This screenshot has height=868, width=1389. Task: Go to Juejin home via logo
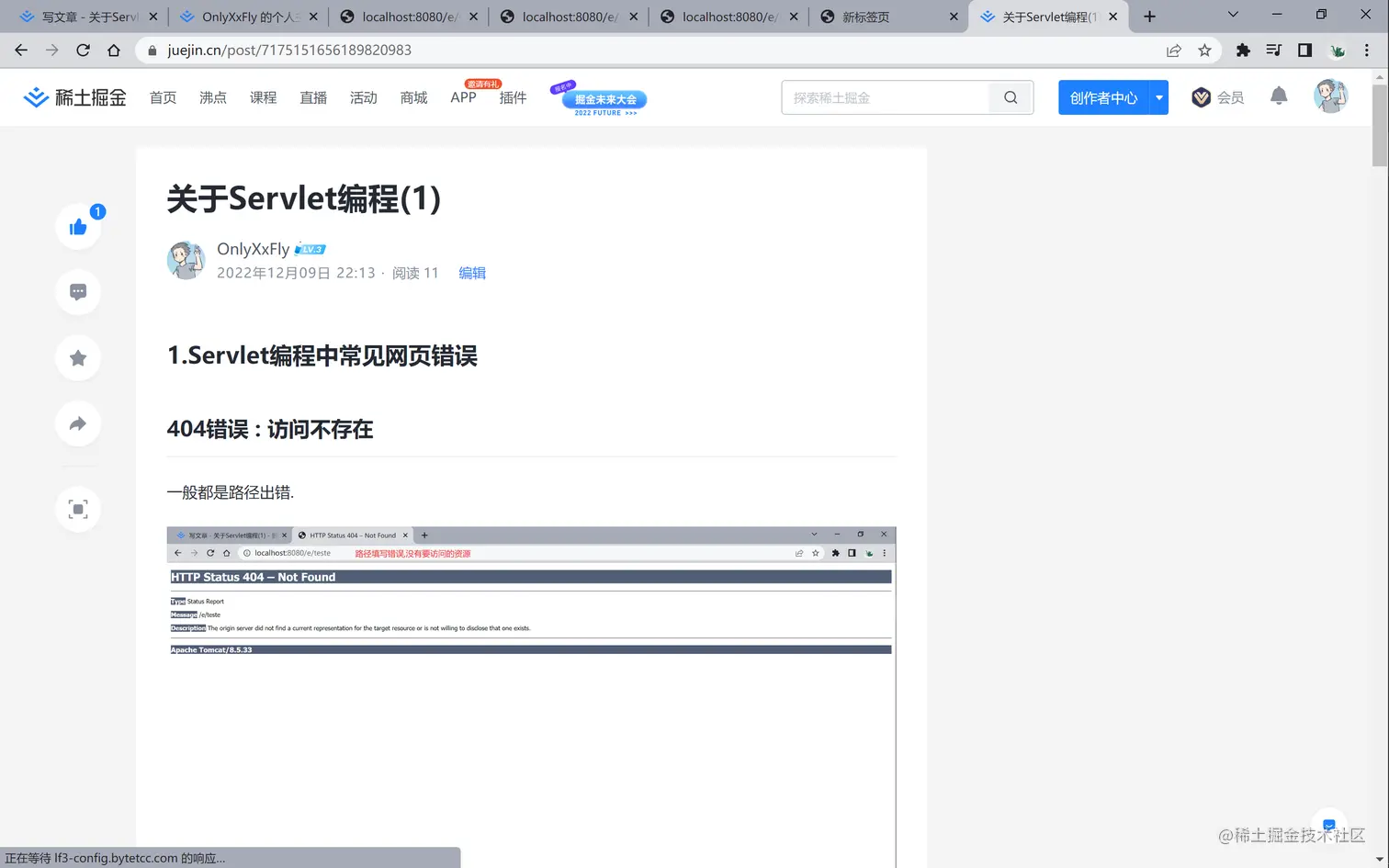pos(74,97)
